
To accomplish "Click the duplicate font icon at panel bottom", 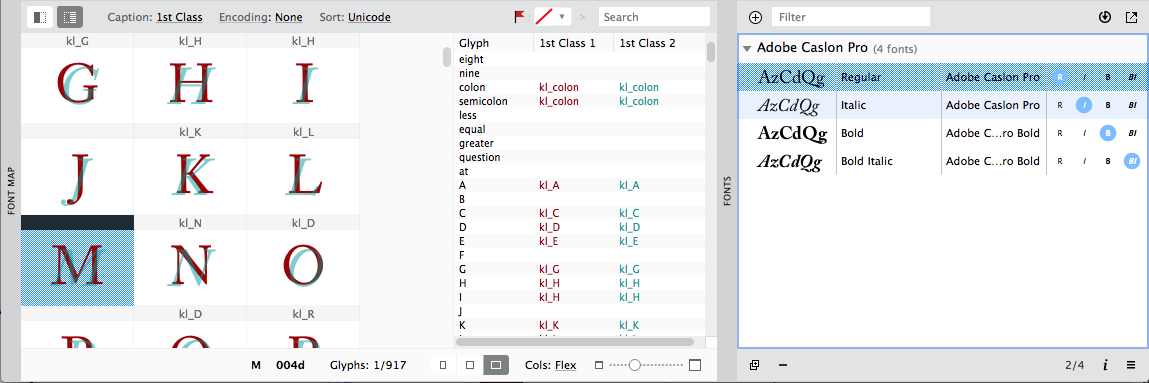I will pyautogui.click(x=755, y=365).
